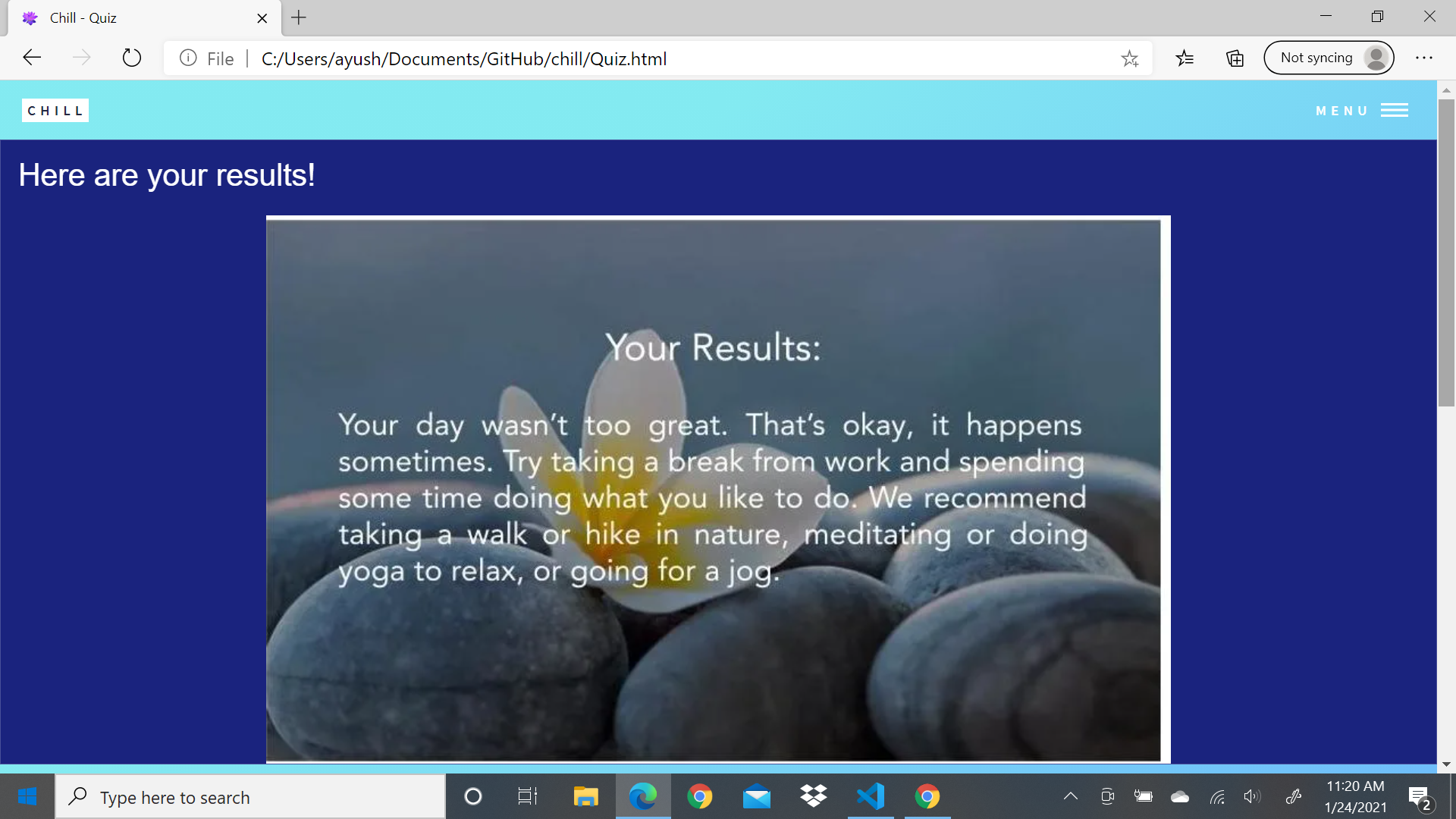Click the CHILL logo link

pos(55,111)
